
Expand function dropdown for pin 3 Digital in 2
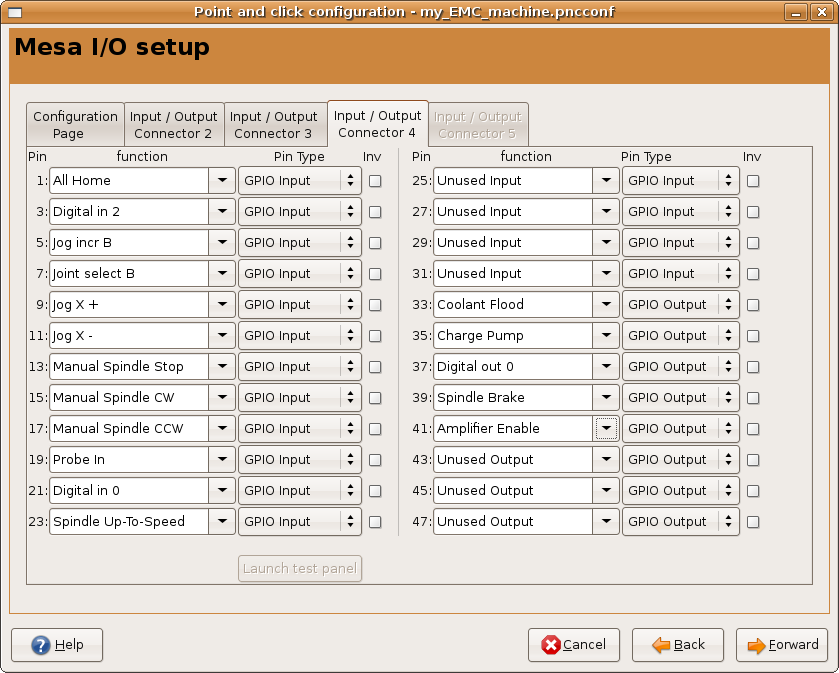click(222, 211)
